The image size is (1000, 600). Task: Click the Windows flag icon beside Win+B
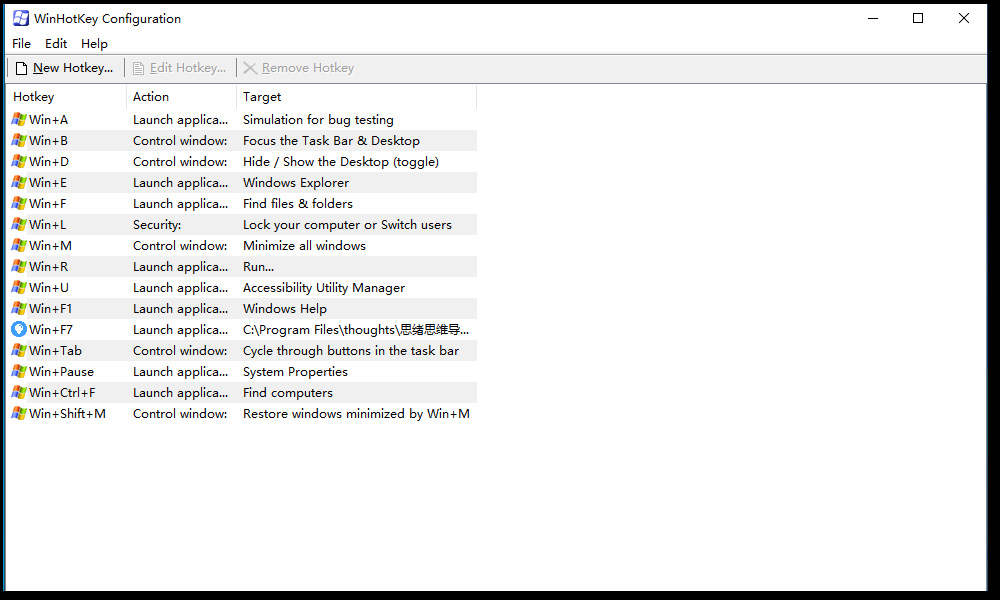coord(19,140)
